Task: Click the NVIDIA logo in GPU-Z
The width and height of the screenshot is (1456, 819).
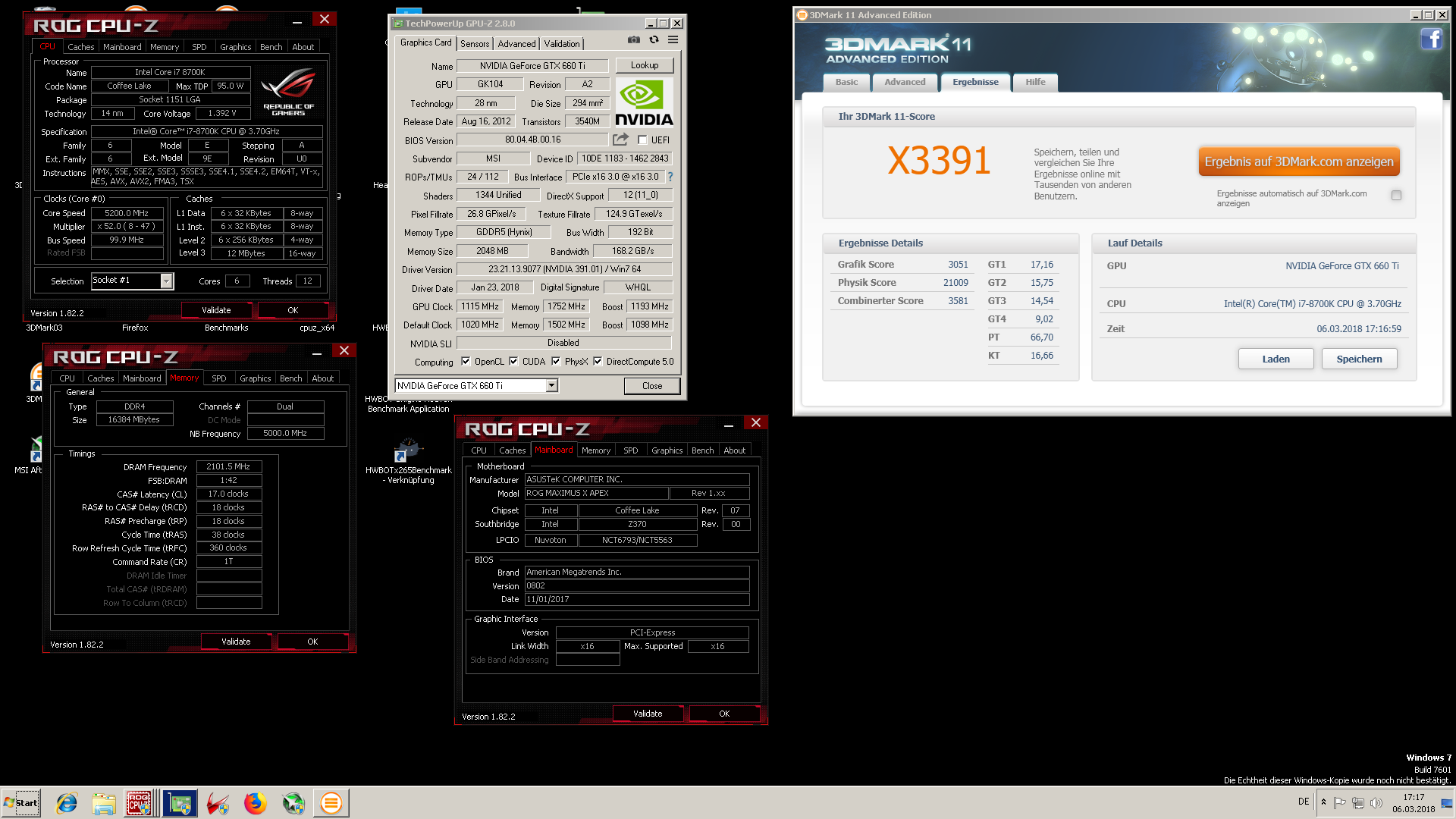Action: point(644,102)
